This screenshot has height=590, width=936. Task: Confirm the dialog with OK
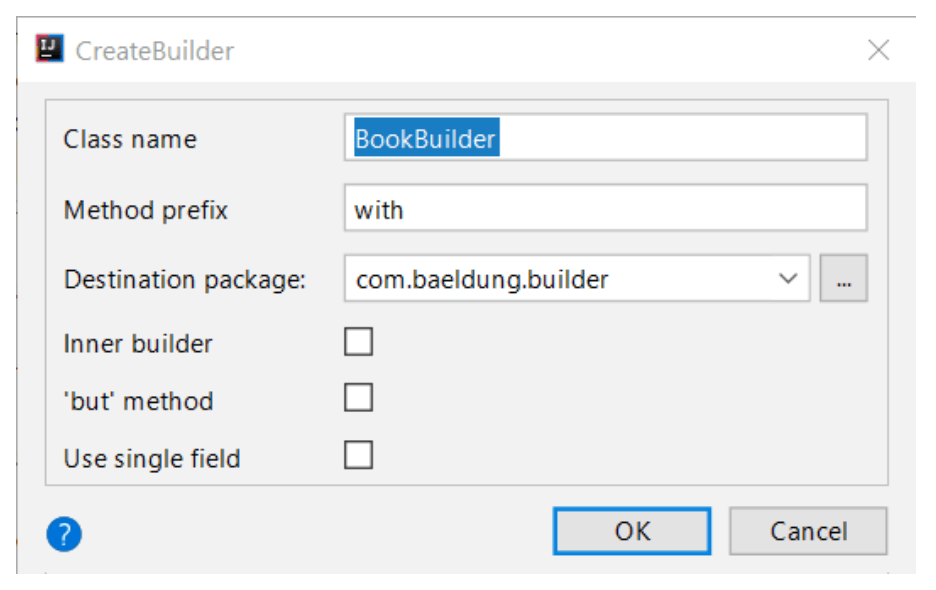pyautogui.click(x=632, y=531)
